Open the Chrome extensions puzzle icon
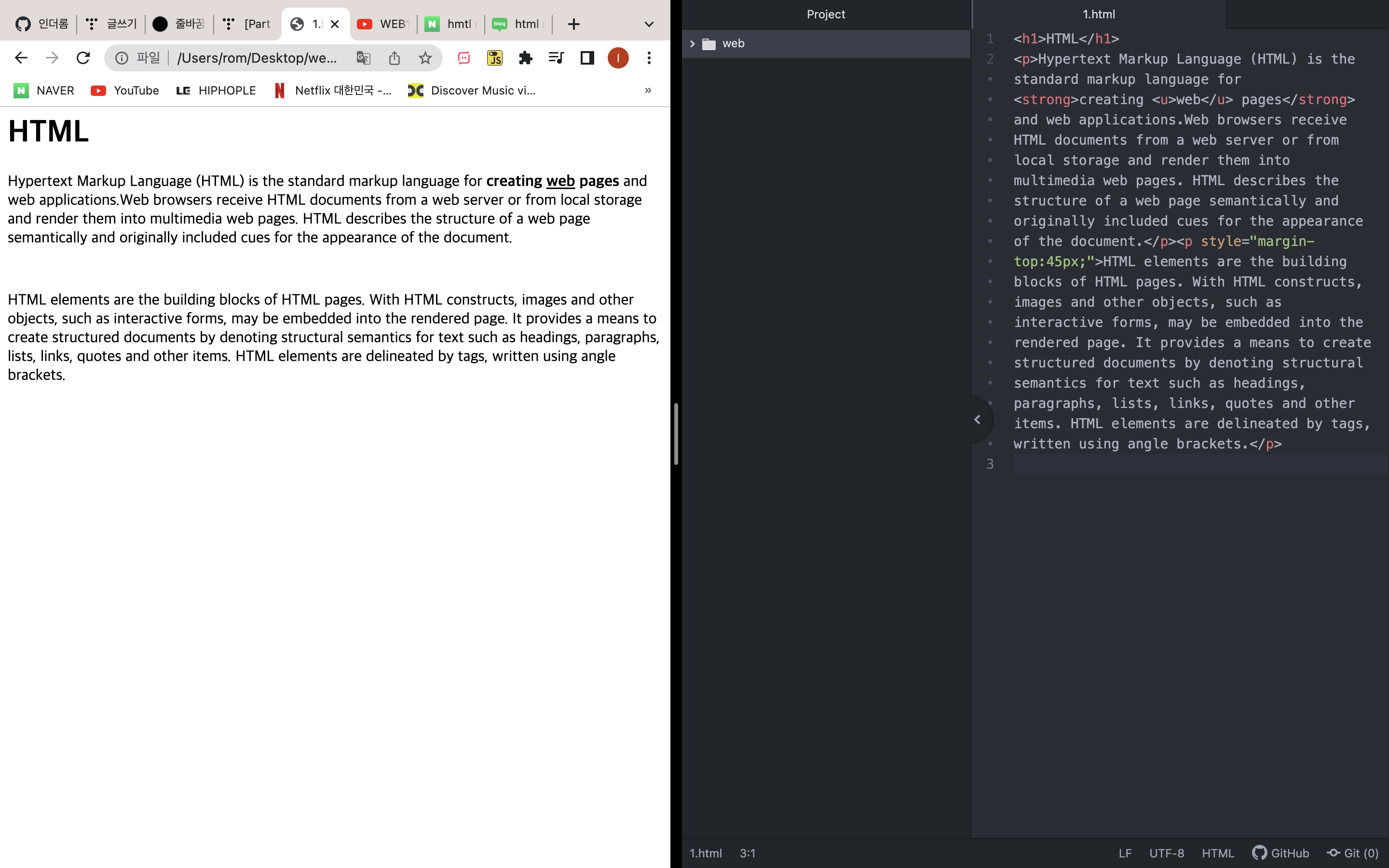Viewport: 1389px width, 868px height. pos(525,58)
